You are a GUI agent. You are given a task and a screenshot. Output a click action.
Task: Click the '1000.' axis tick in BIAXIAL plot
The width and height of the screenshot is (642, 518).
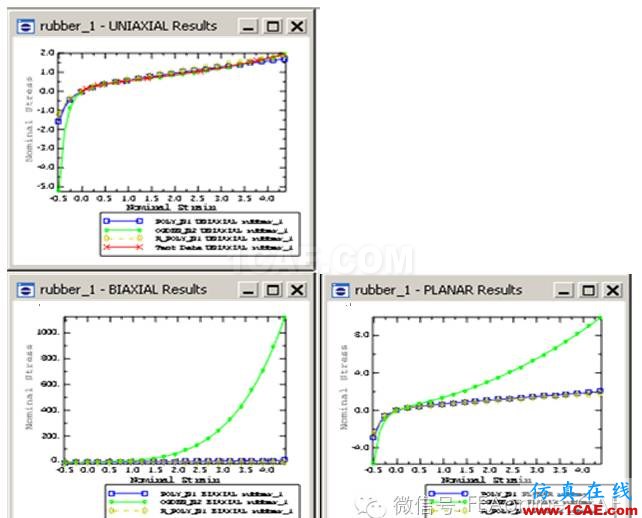click(49, 332)
